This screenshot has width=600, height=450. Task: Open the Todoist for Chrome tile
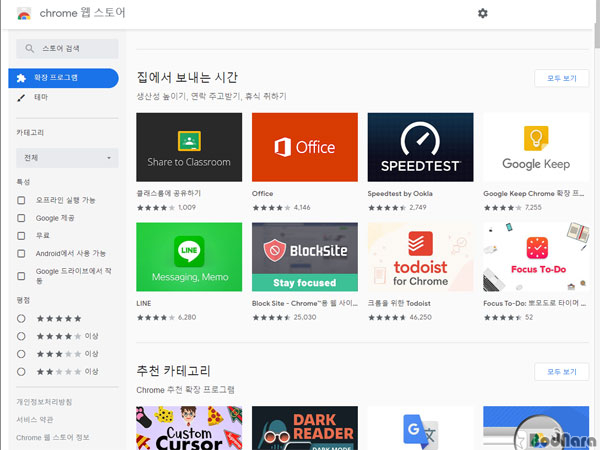tap(420, 256)
